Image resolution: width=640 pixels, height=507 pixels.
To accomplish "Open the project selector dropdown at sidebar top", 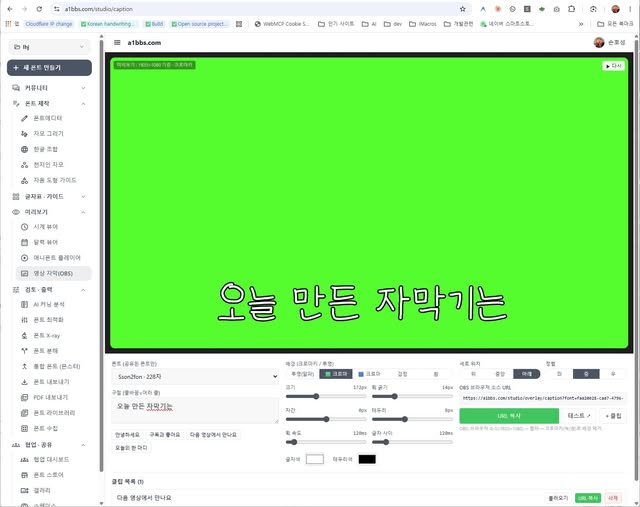I will coord(49,47).
